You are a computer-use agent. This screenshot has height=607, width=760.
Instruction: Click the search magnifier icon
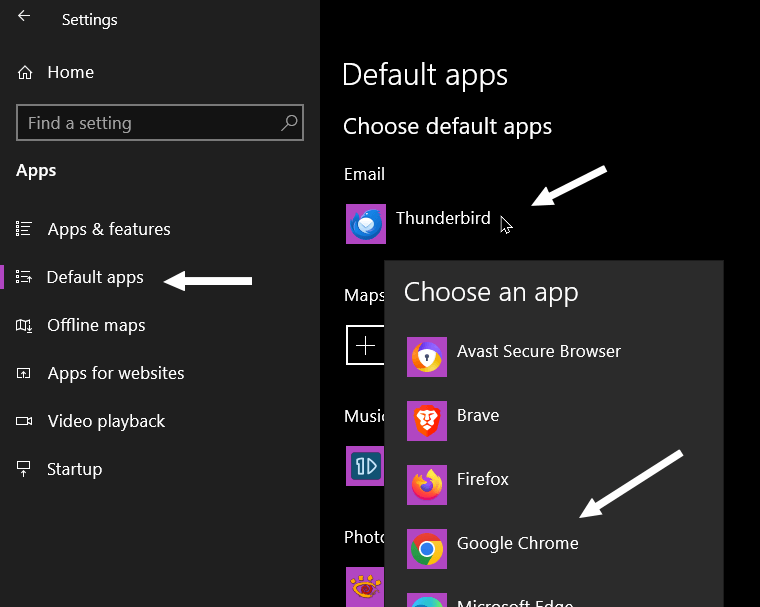[x=289, y=123]
